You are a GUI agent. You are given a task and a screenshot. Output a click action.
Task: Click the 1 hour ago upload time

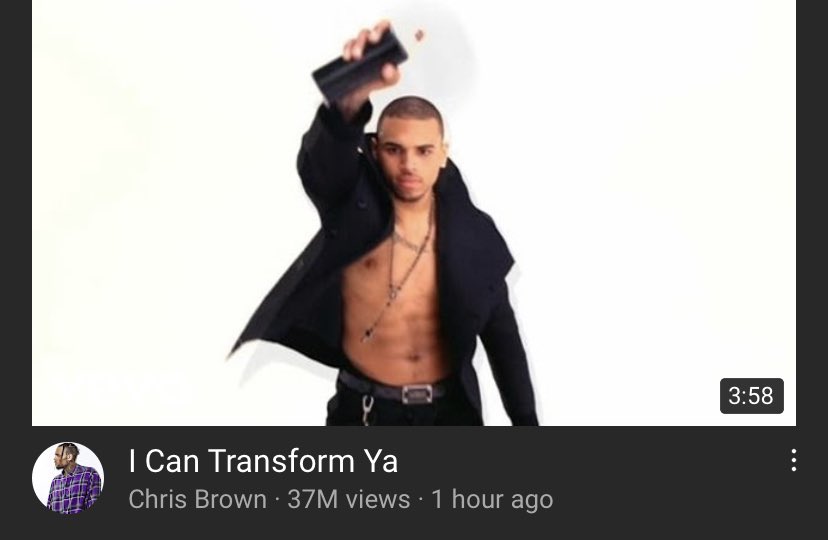click(492, 499)
